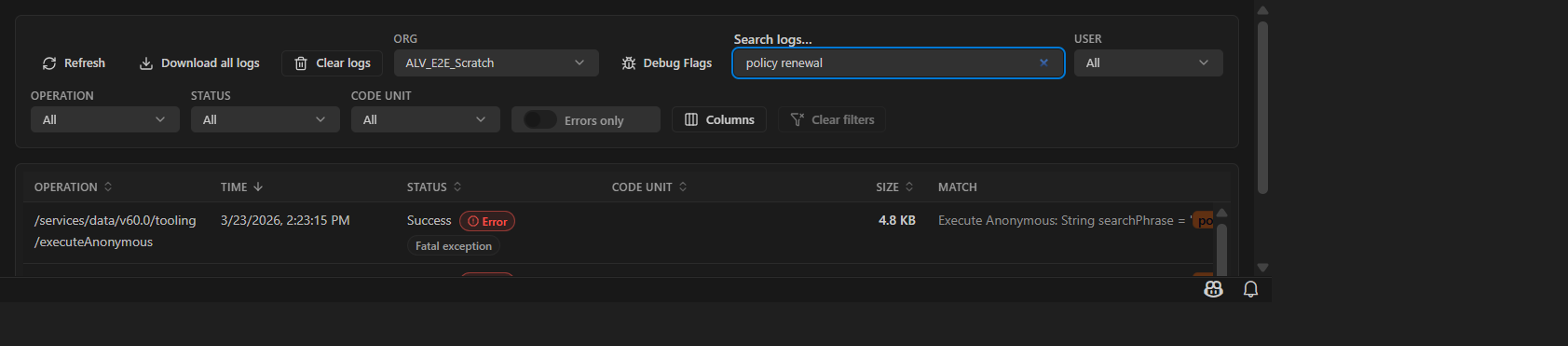Sort by STATUS column header

point(434,187)
